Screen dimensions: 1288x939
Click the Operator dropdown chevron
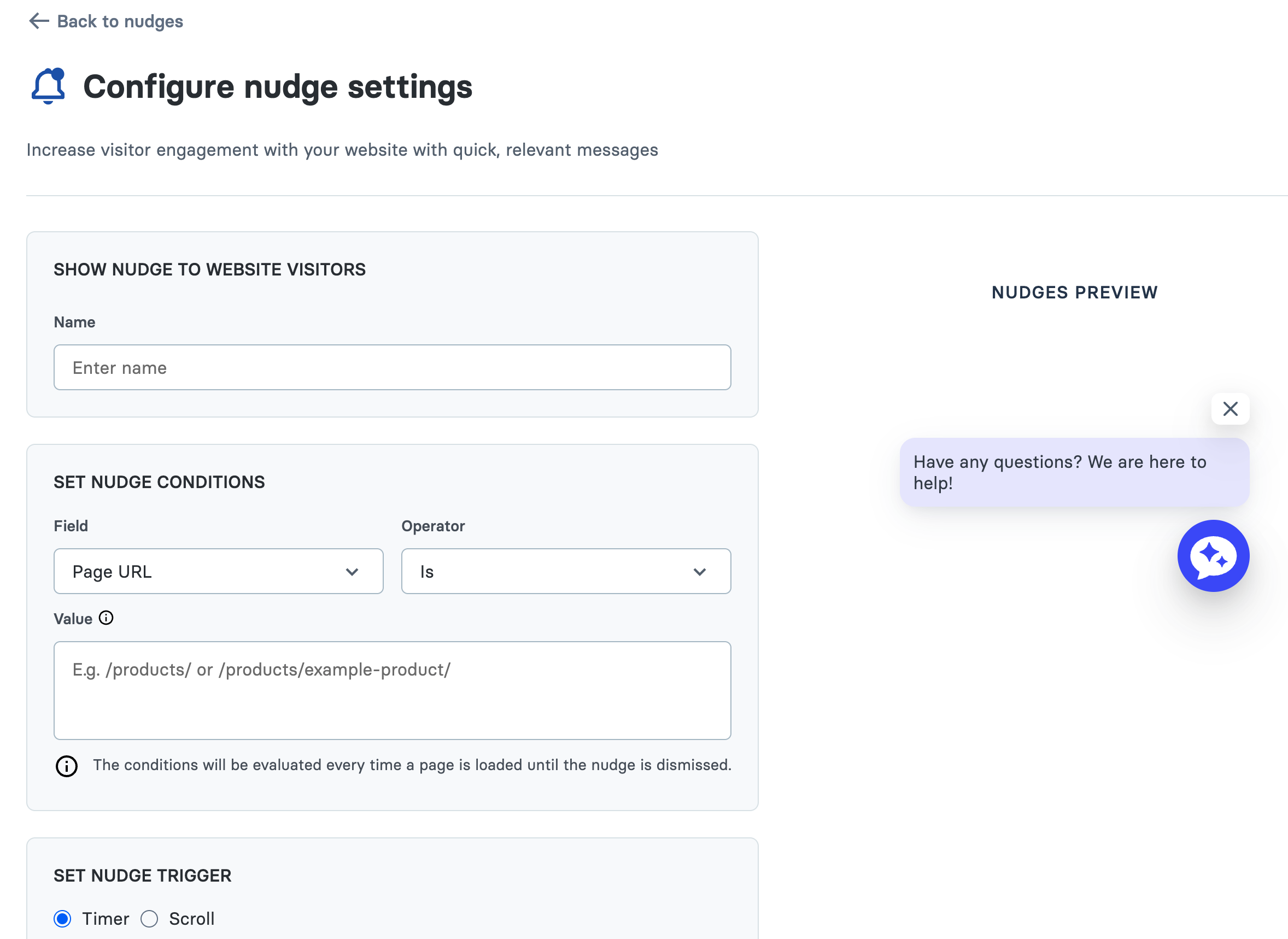click(x=700, y=572)
